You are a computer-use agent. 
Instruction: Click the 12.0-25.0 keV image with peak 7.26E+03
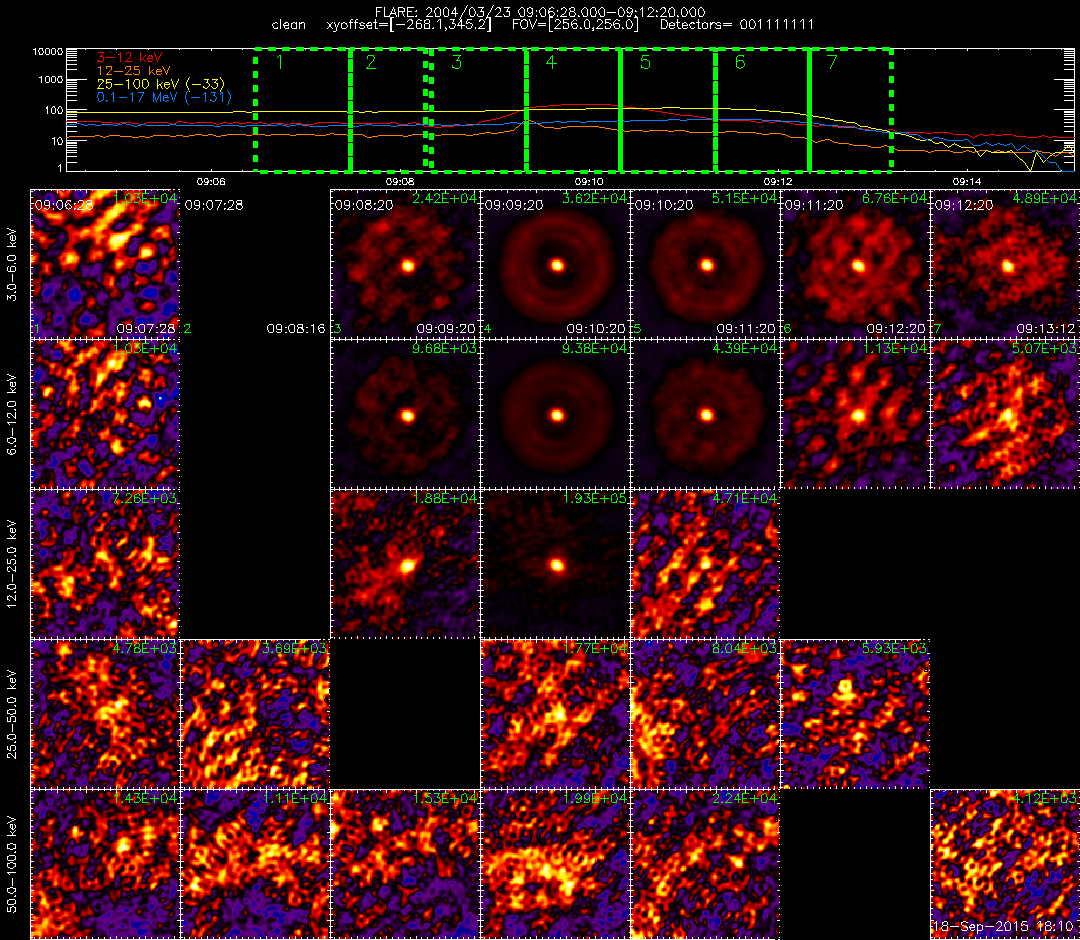click(x=105, y=564)
